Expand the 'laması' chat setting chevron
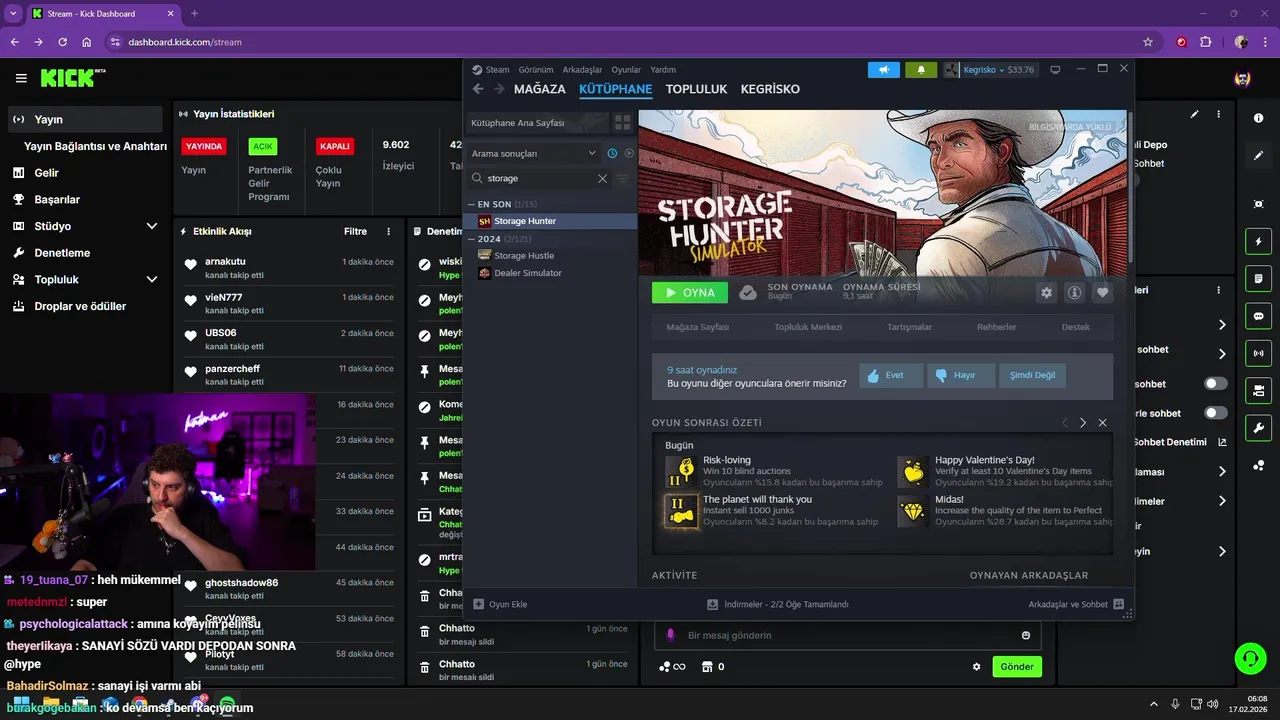 [x=1222, y=471]
